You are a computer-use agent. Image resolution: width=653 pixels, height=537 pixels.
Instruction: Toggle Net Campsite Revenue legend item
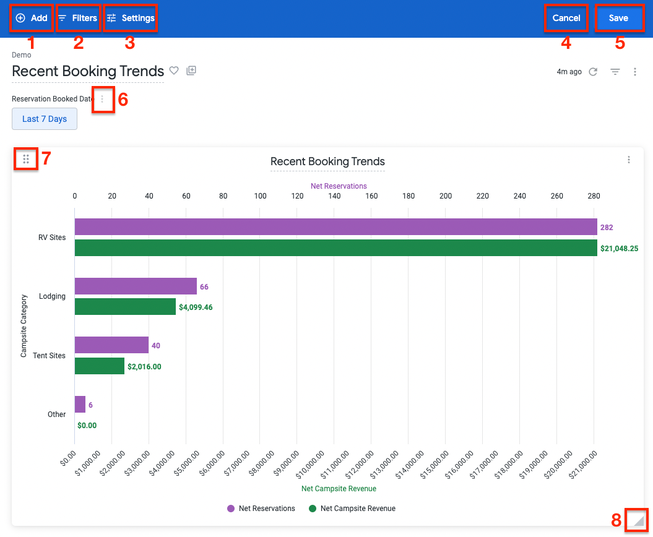[352, 508]
